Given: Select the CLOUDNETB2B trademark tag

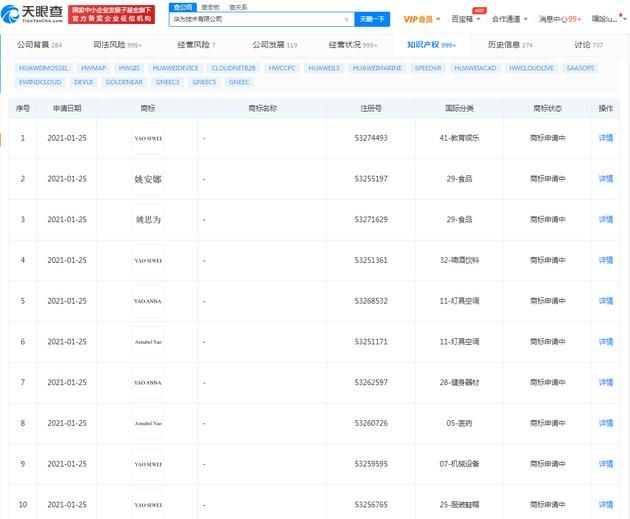Looking at the screenshot, I should (233, 68).
